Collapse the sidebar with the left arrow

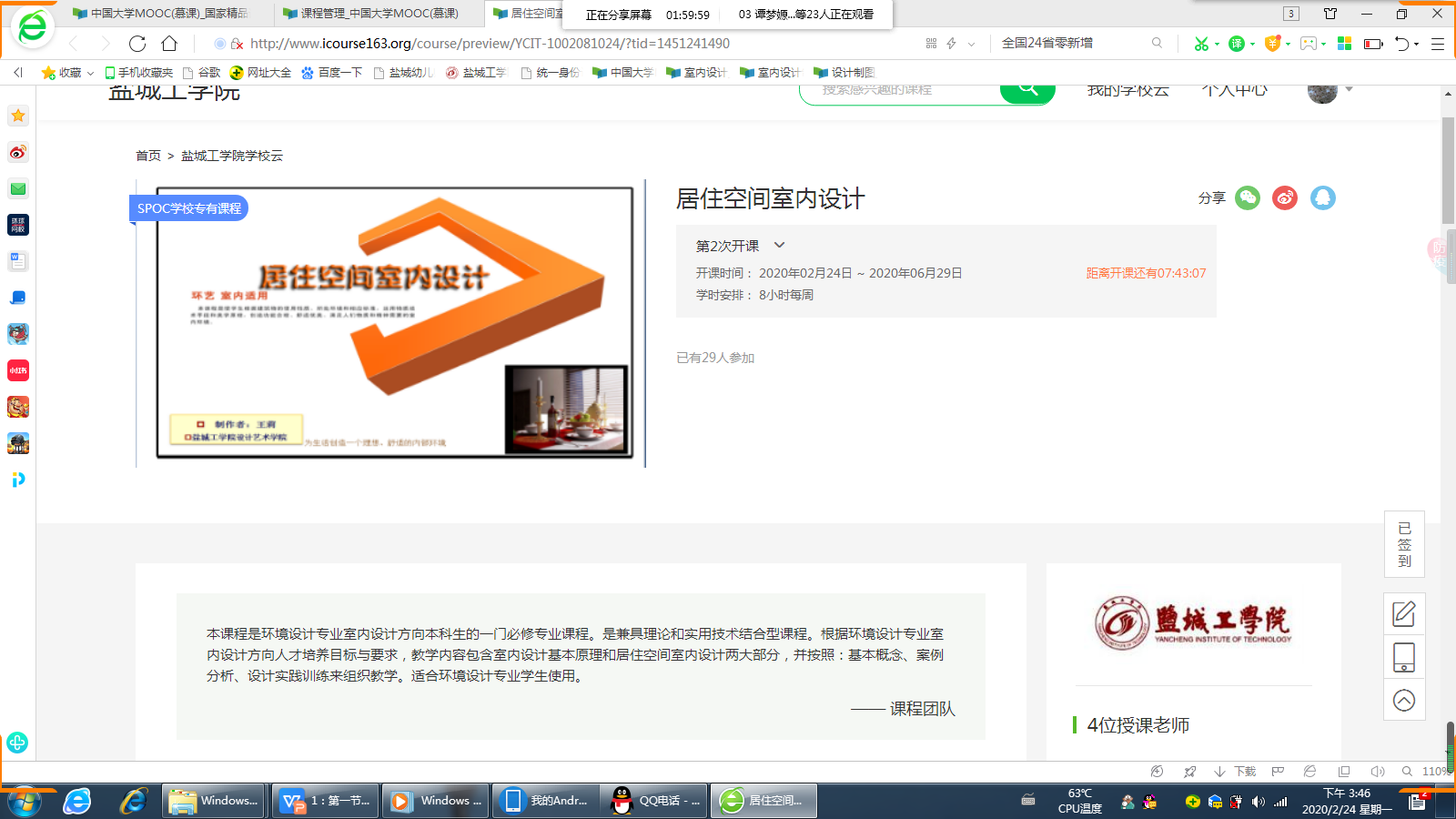(18, 73)
